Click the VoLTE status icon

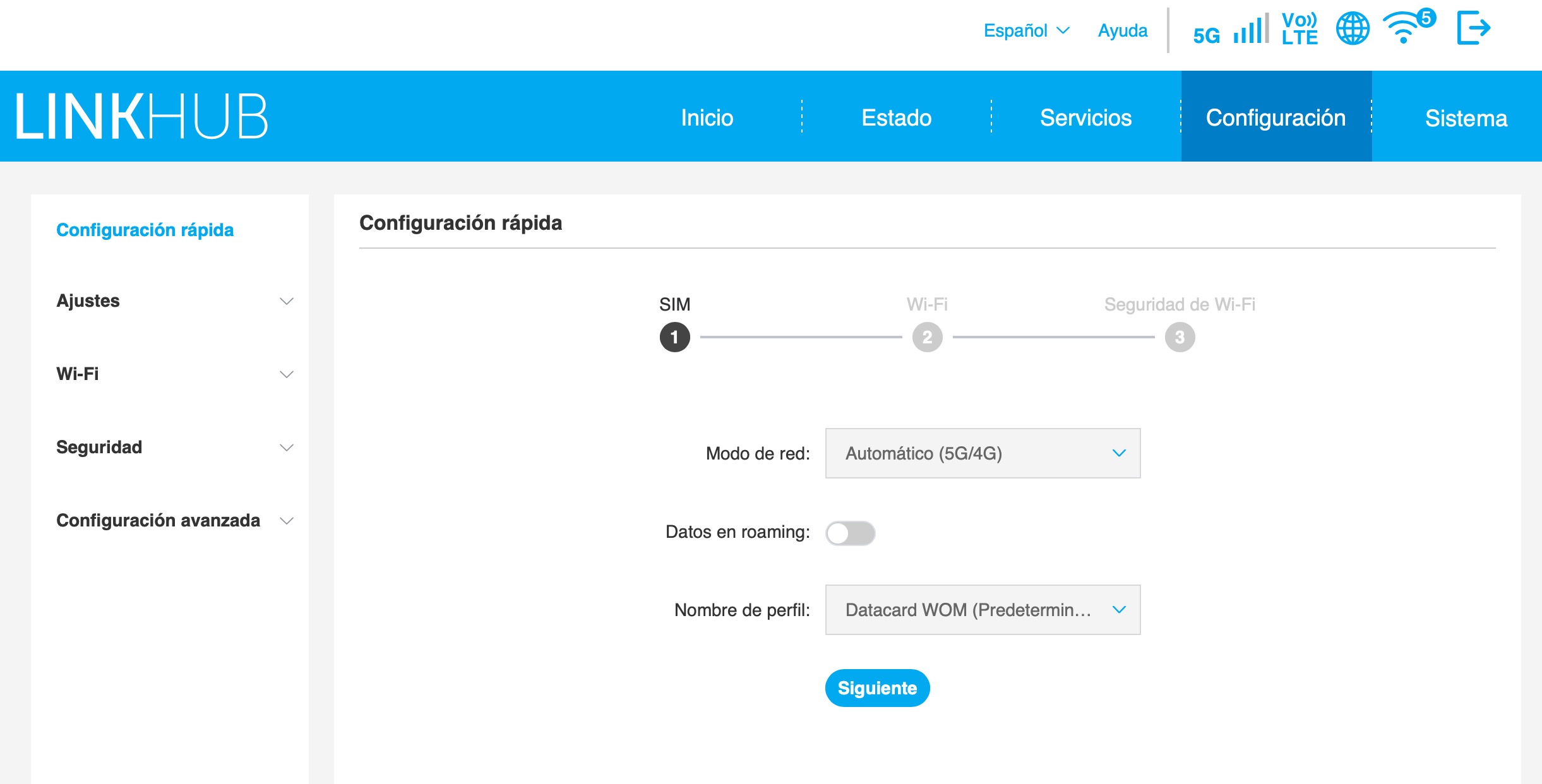pyautogui.click(x=1300, y=30)
